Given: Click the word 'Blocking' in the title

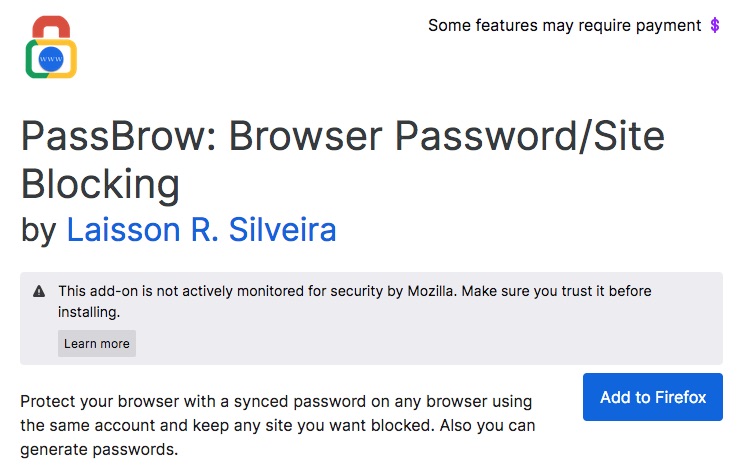Looking at the screenshot, I should [x=100, y=184].
